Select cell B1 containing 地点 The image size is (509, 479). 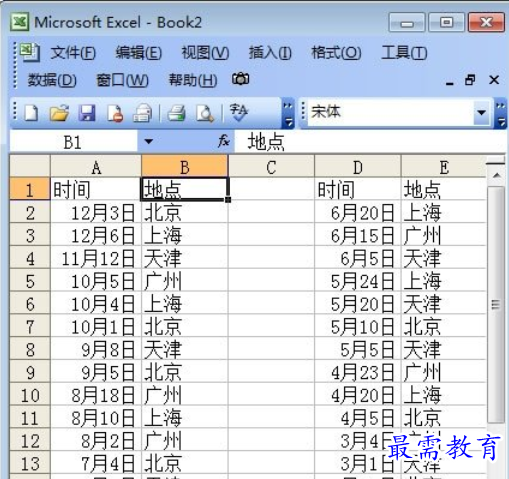pyautogui.click(x=185, y=189)
